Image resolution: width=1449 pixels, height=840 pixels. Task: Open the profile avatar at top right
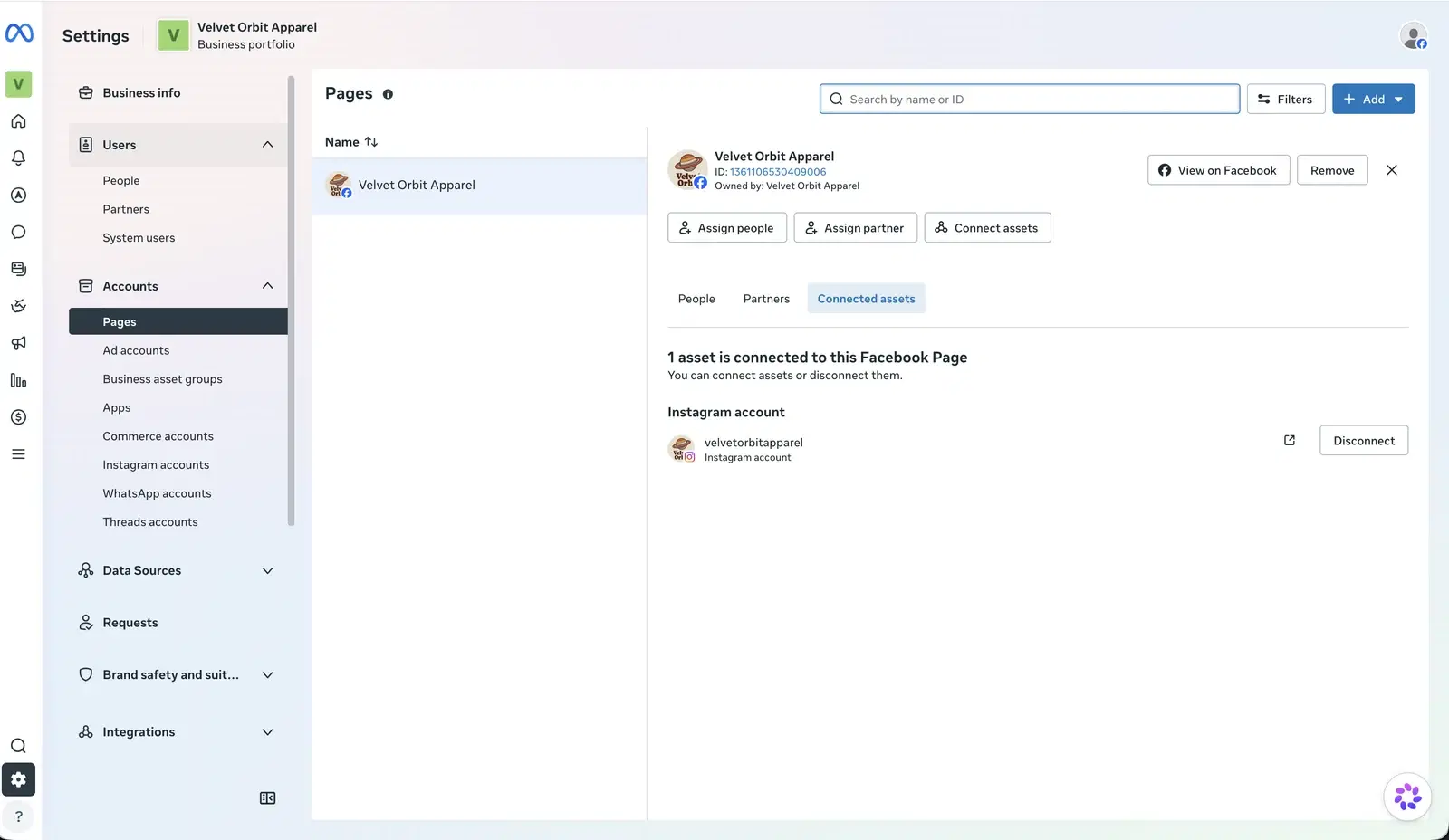coord(1413,36)
